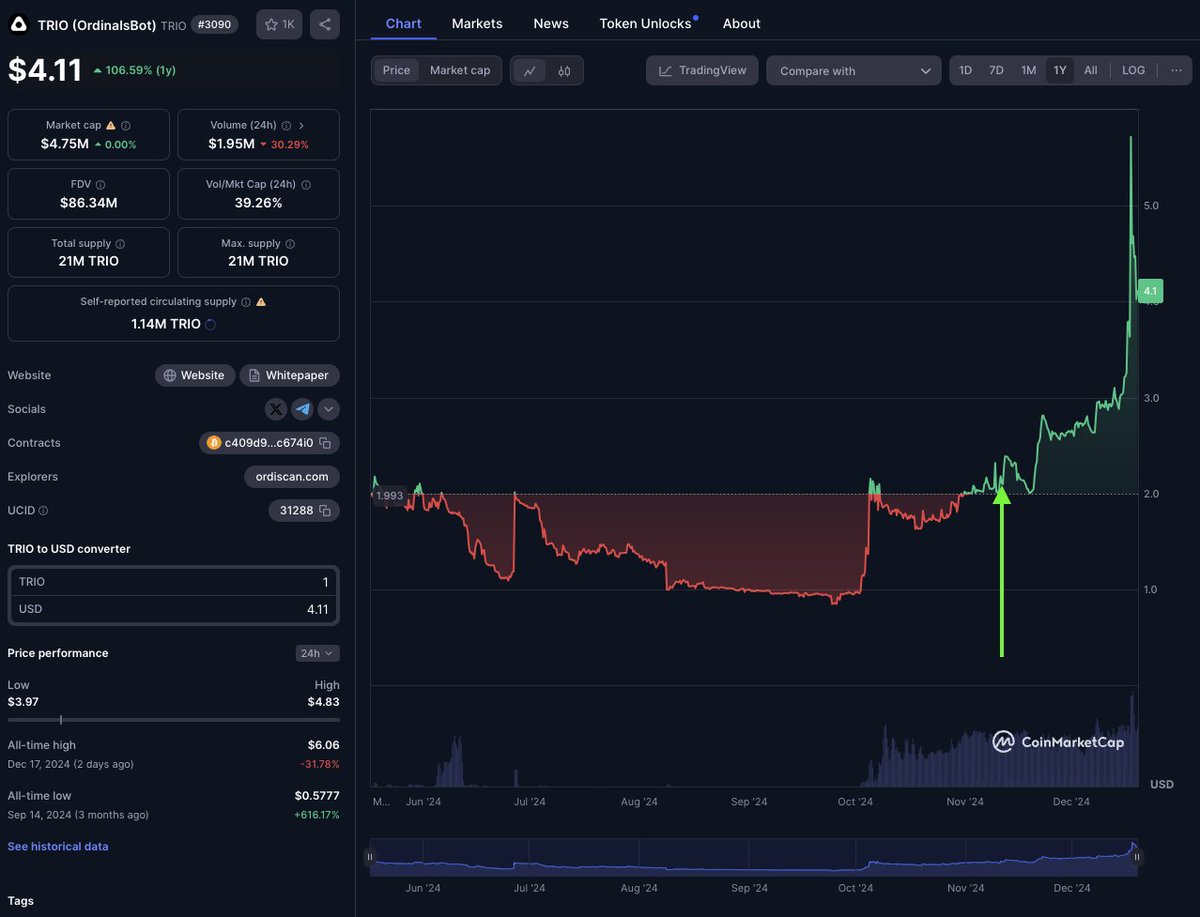Click the All-time high $6.06 value

coord(323,745)
